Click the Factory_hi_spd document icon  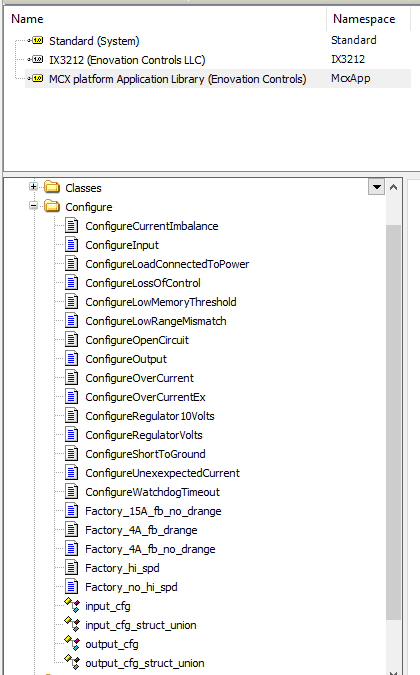(x=71, y=567)
